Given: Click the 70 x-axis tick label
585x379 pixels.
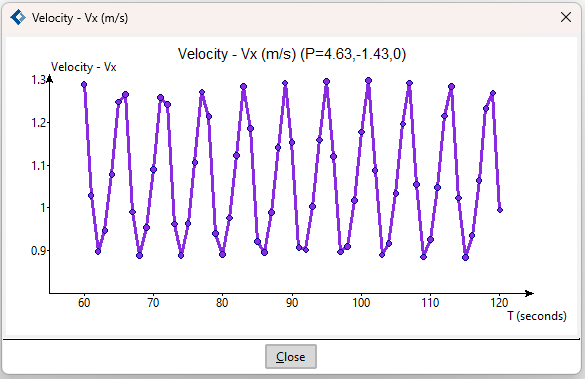Looking at the screenshot, I should [153, 303].
